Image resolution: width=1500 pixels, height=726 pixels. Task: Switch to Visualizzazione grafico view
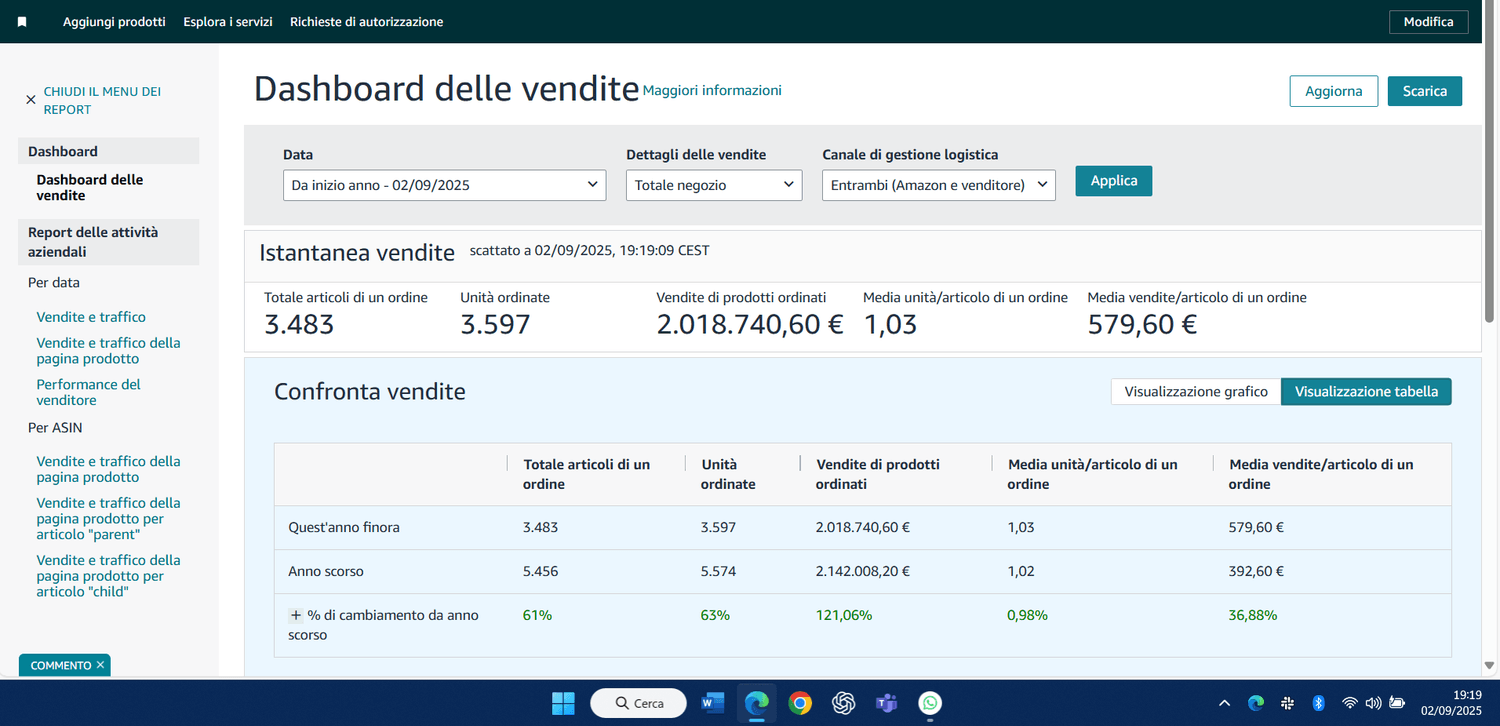tap(1195, 392)
